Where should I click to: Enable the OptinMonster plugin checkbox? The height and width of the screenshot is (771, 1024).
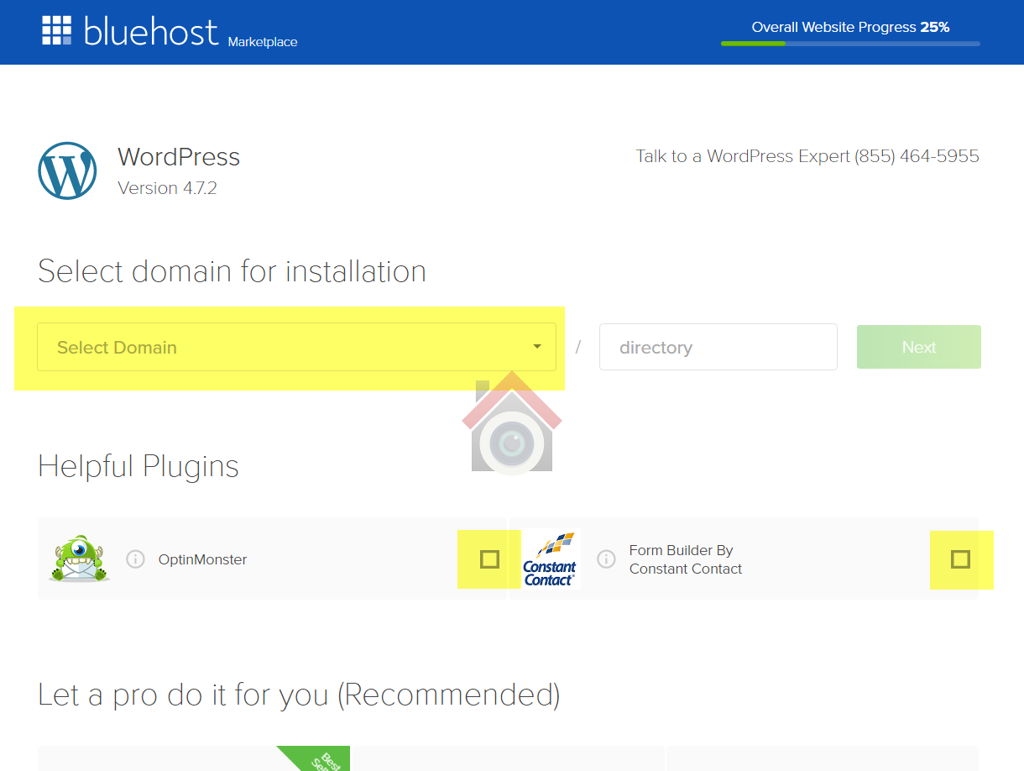[489, 559]
